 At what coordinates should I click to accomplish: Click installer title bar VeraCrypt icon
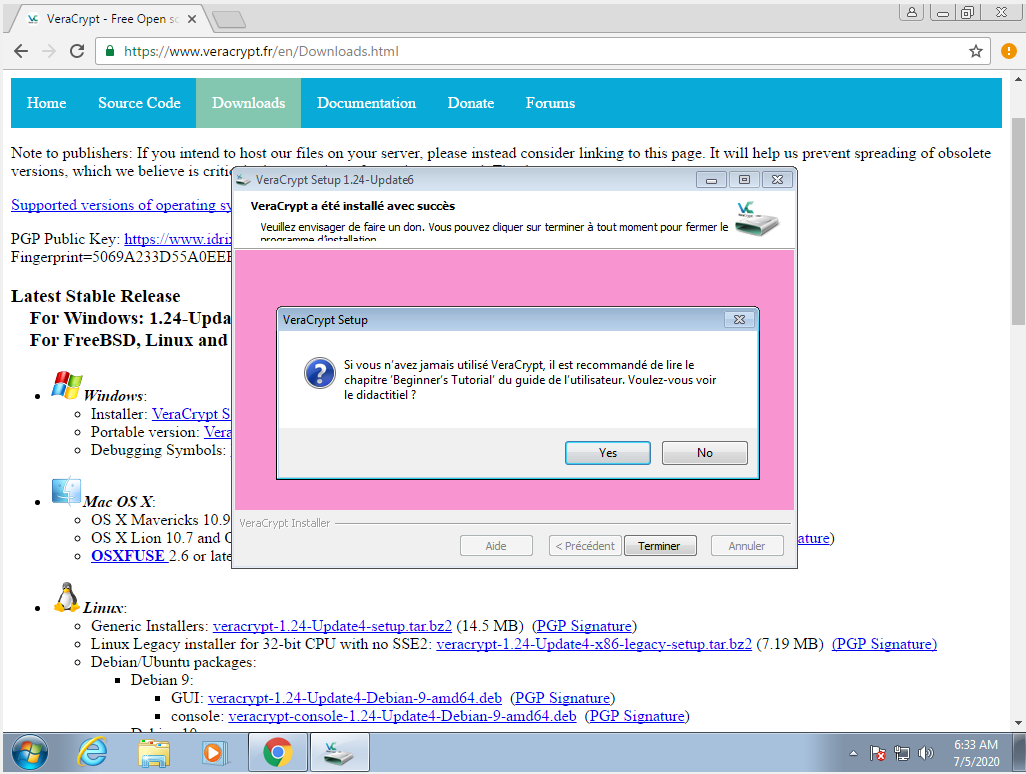(243, 180)
